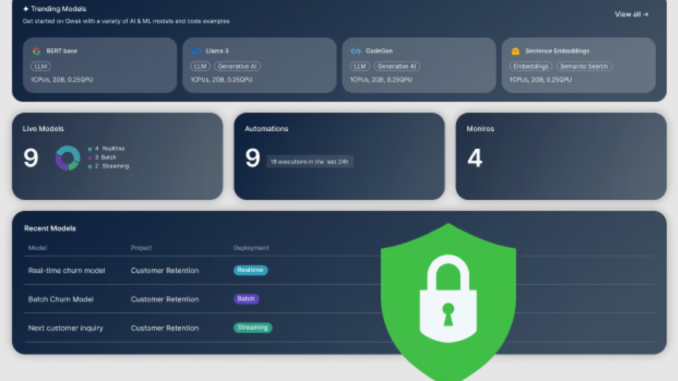
Task: Select the Generative AI tag on Llama 3
Action: tap(237, 66)
